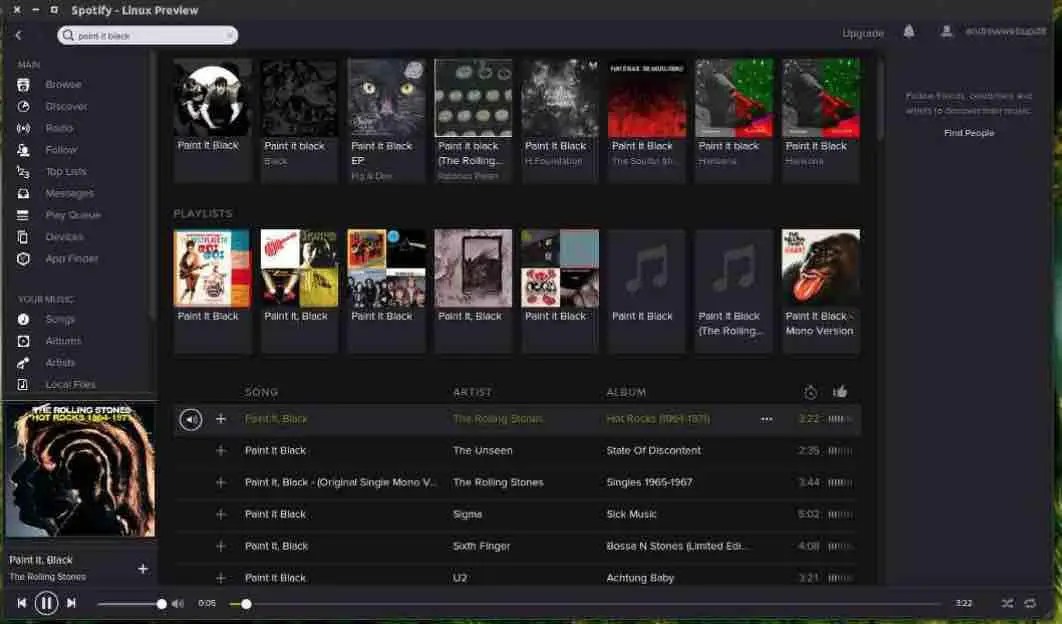Open more options for the Hot Rocks row

(x=767, y=419)
